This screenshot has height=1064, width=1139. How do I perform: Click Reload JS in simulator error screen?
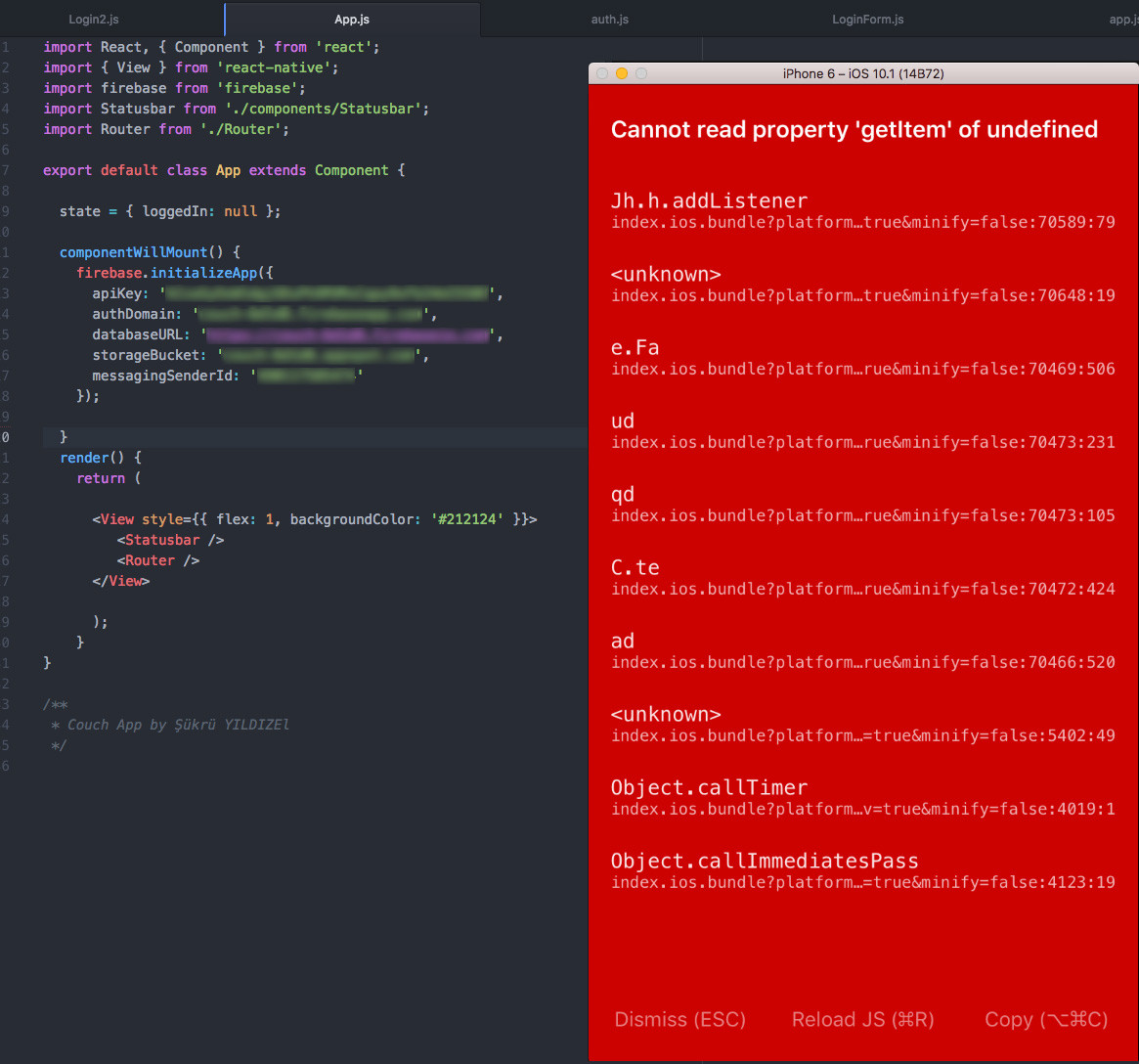[x=862, y=1019]
